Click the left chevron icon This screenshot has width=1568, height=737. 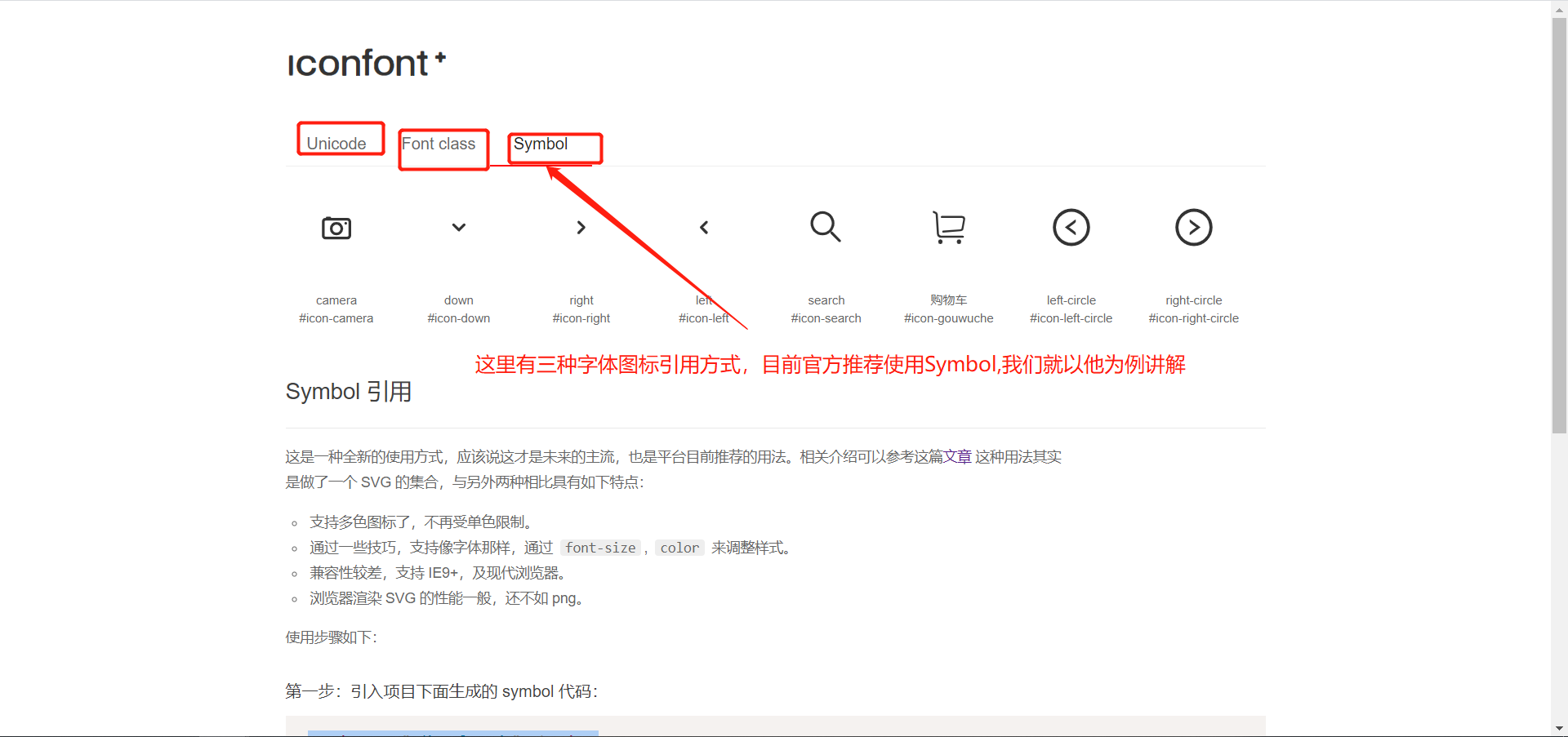(x=704, y=227)
